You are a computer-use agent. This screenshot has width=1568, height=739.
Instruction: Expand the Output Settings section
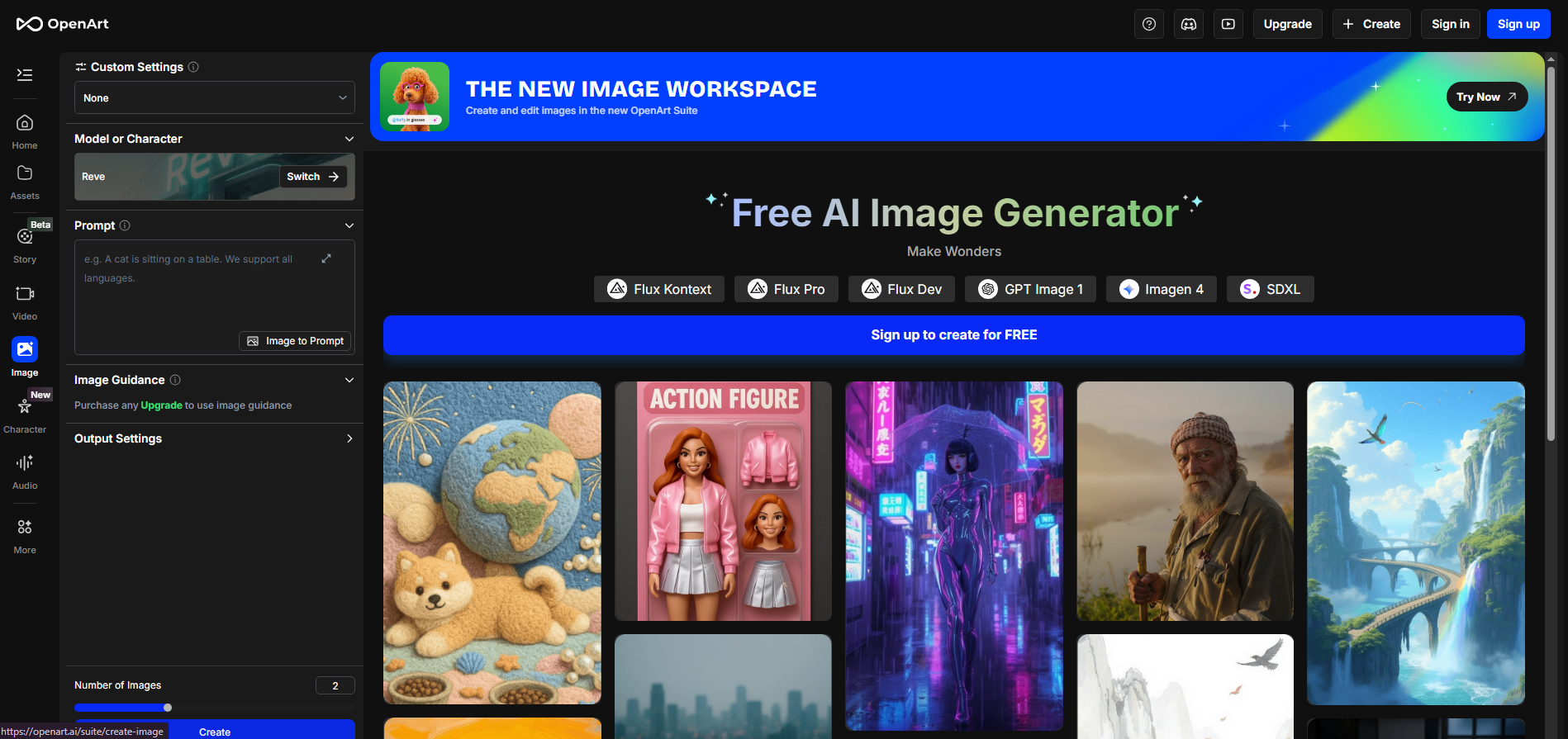[x=349, y=438]
